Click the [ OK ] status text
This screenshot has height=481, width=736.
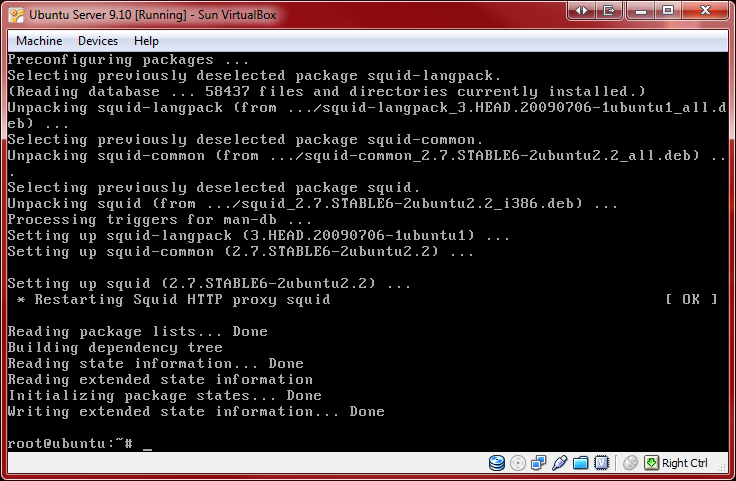click(x=691, y=299)
